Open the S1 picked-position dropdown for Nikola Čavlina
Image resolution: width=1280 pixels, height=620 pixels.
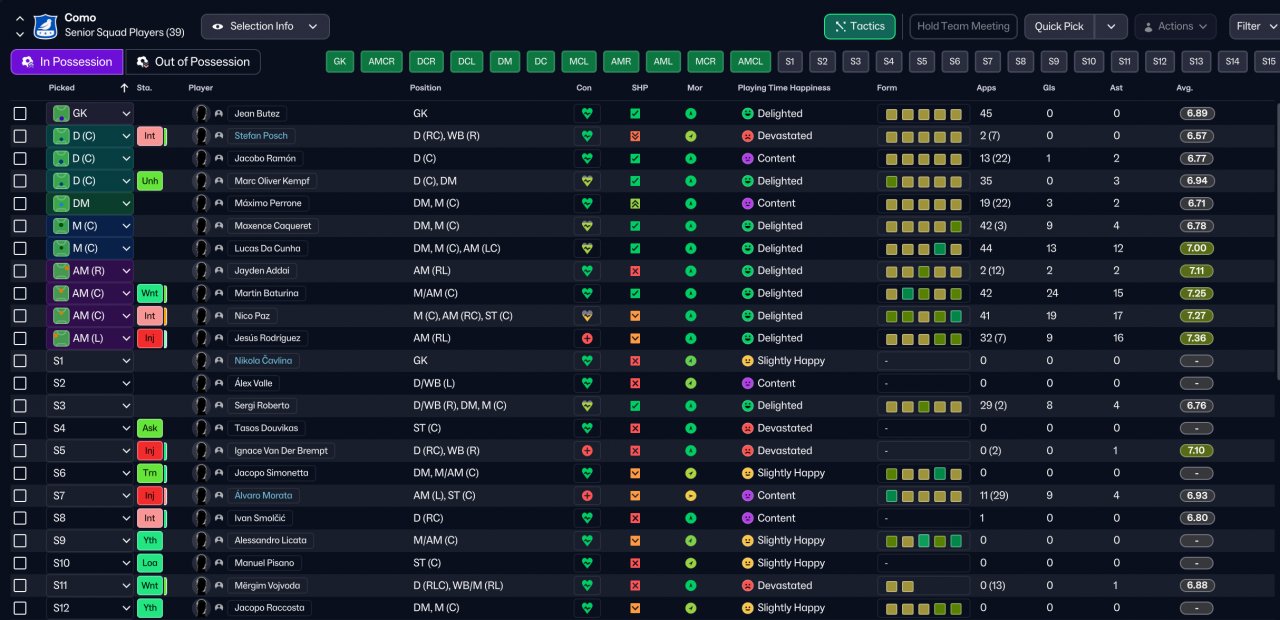[x=90, y=361]
